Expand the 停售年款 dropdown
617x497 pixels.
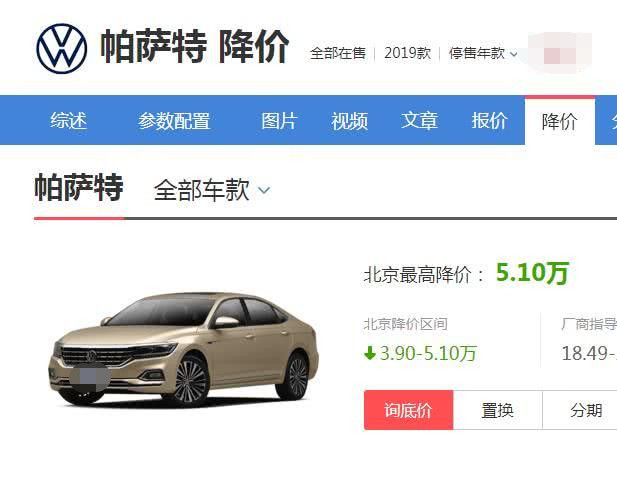[483, 53]
